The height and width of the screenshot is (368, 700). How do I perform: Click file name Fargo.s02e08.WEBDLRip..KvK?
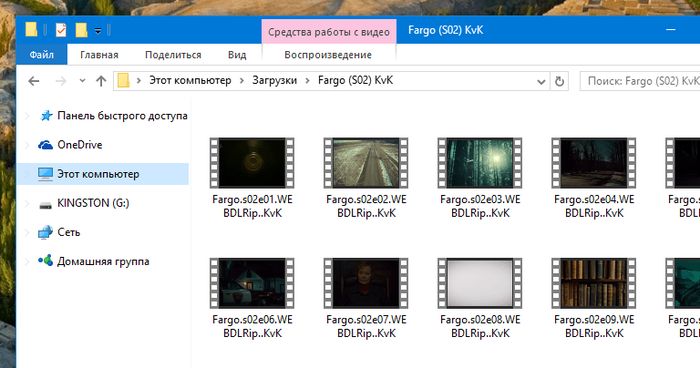point(480,326)
